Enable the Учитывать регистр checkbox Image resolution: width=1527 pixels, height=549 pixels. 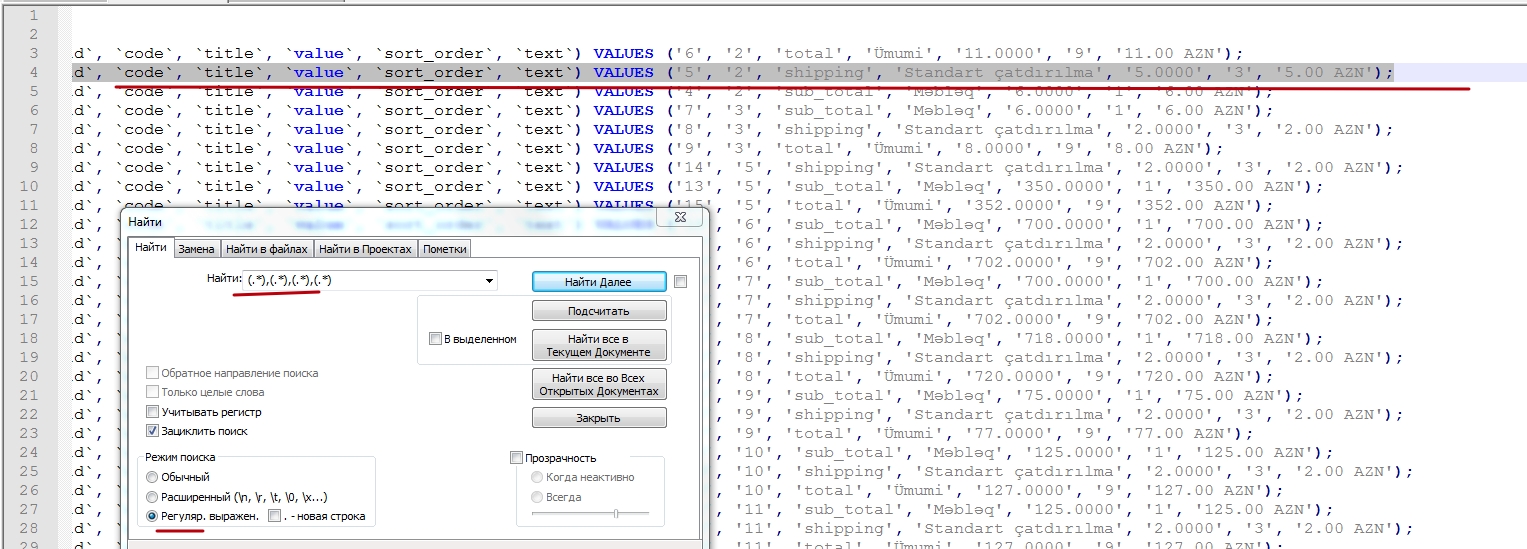(153, 412)
